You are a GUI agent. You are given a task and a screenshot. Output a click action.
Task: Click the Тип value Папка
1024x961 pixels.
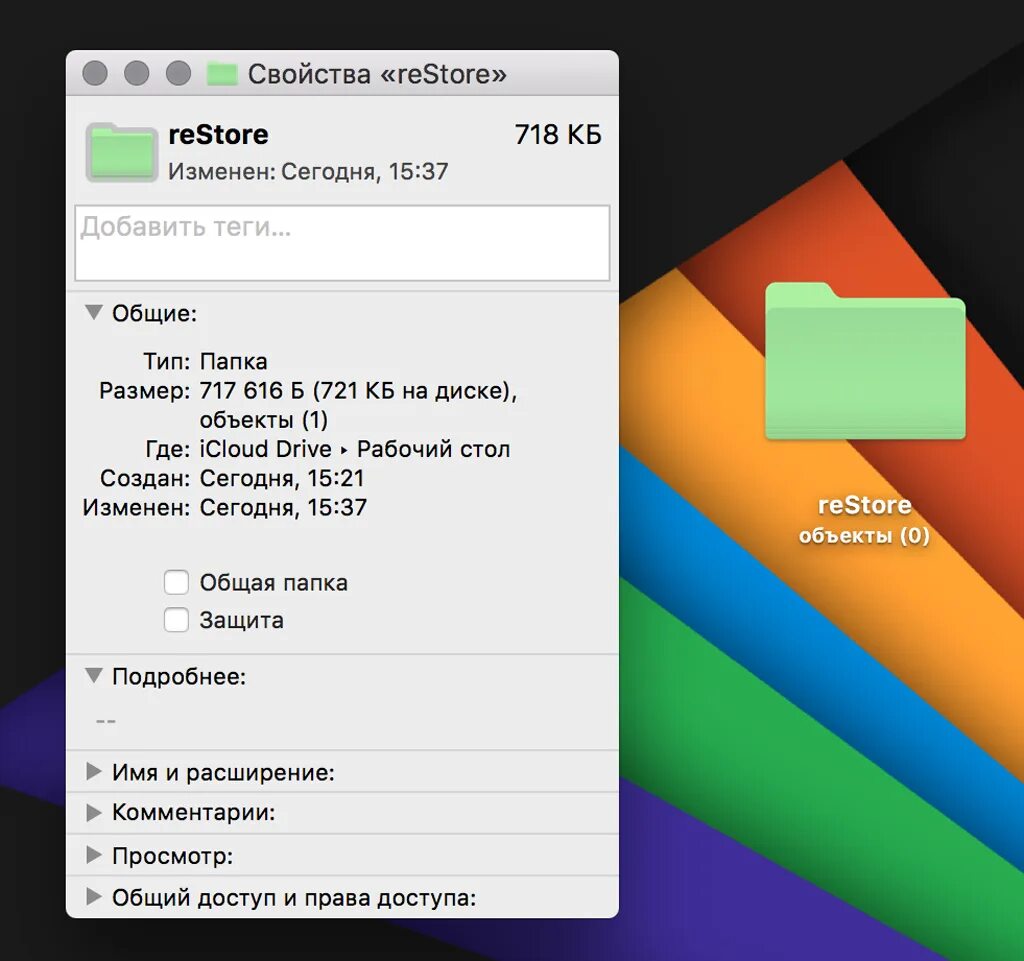tap(233, 361)
